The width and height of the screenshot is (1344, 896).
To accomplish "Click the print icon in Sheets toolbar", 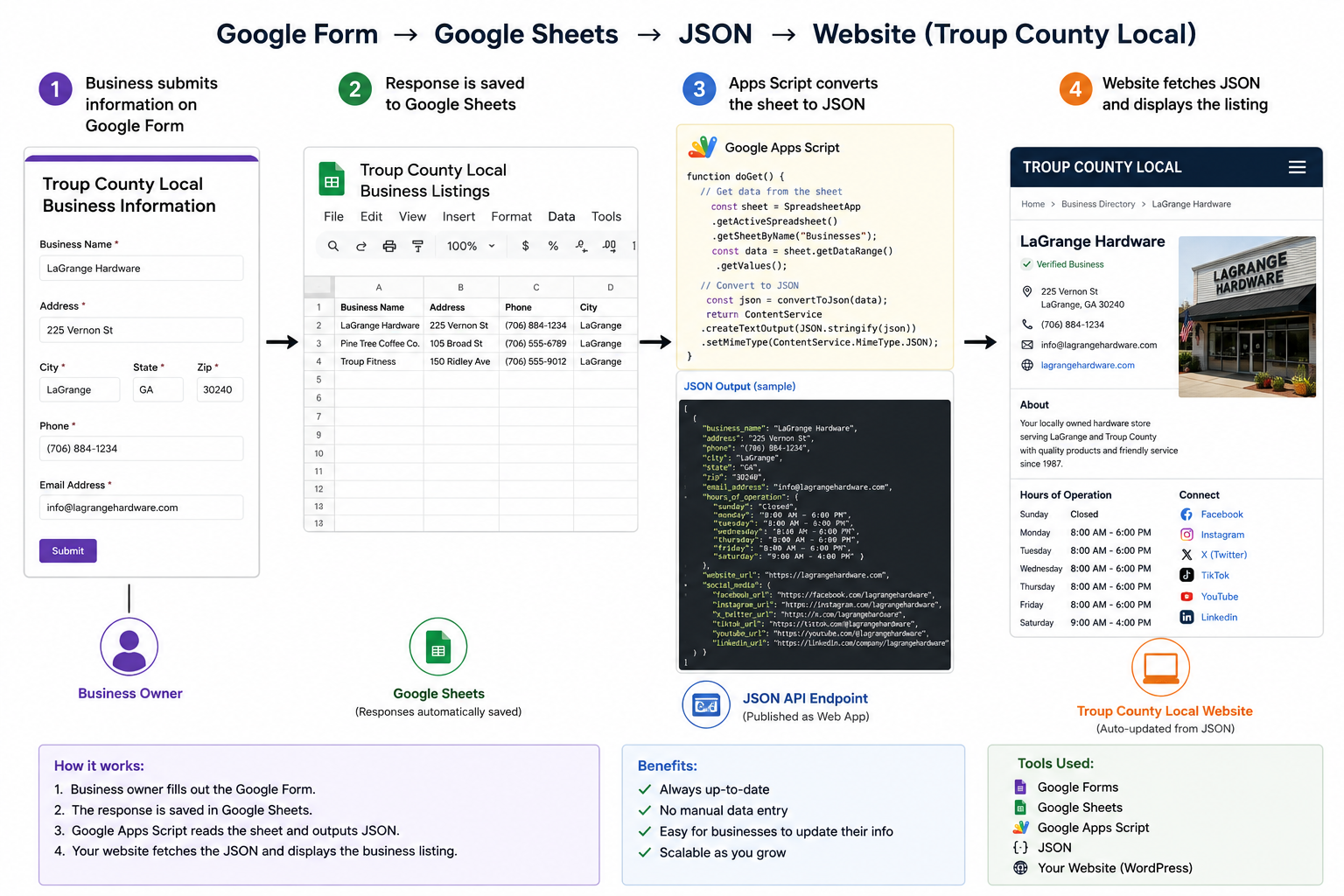I will tap(389, 247).
